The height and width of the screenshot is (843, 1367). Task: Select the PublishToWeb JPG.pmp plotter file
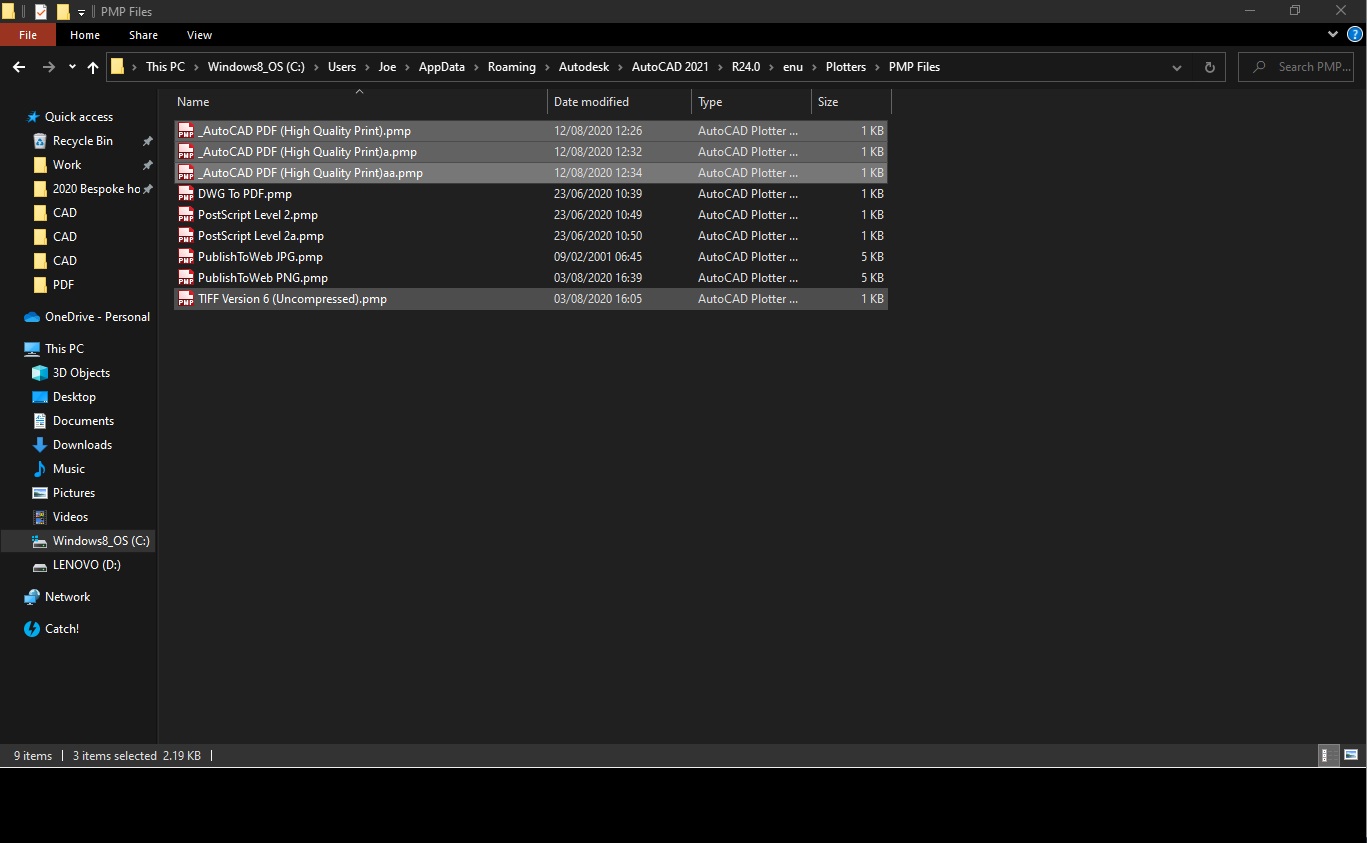(259, 256)
